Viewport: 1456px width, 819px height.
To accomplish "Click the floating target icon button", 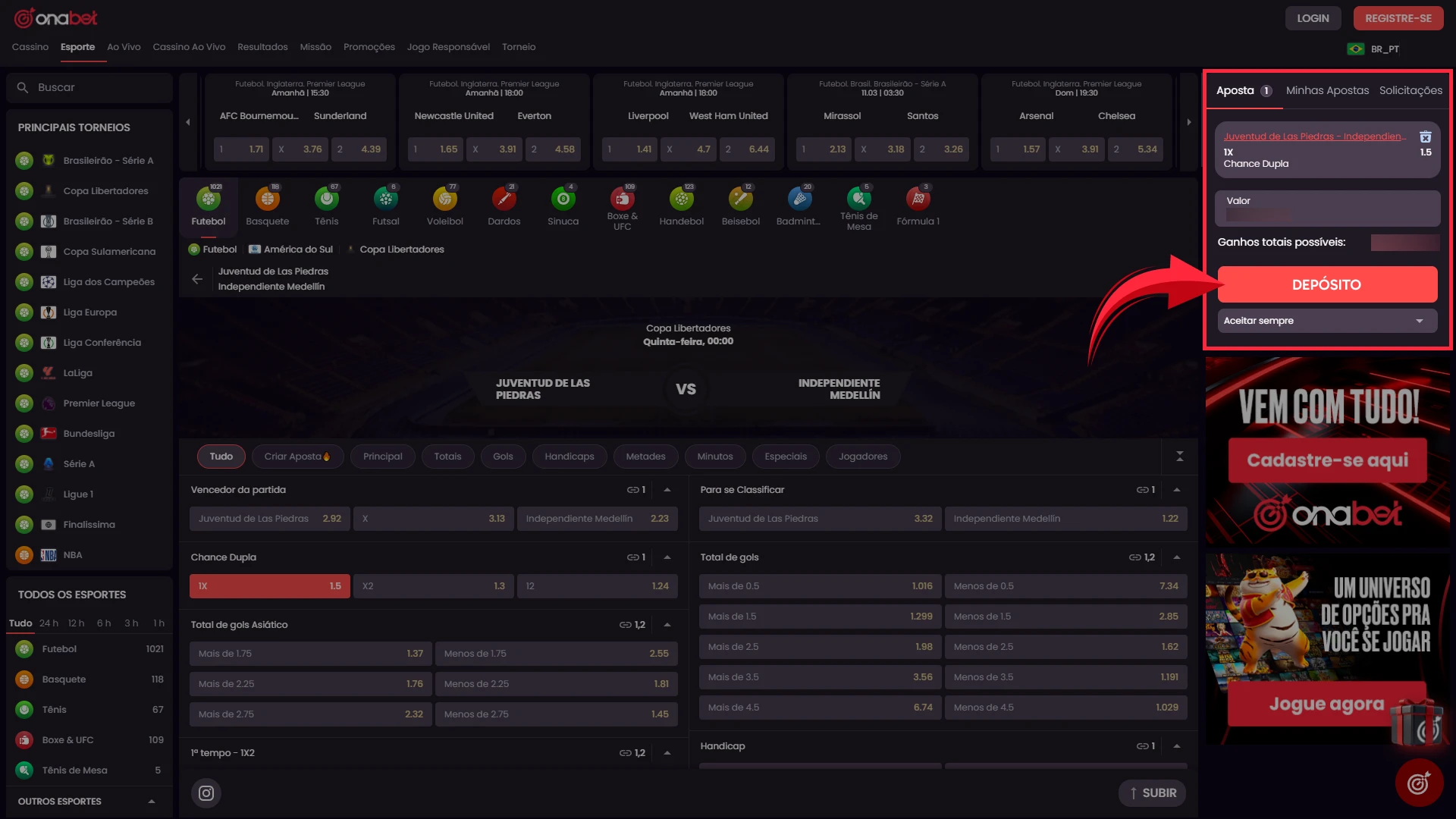I will [1418, 783].
